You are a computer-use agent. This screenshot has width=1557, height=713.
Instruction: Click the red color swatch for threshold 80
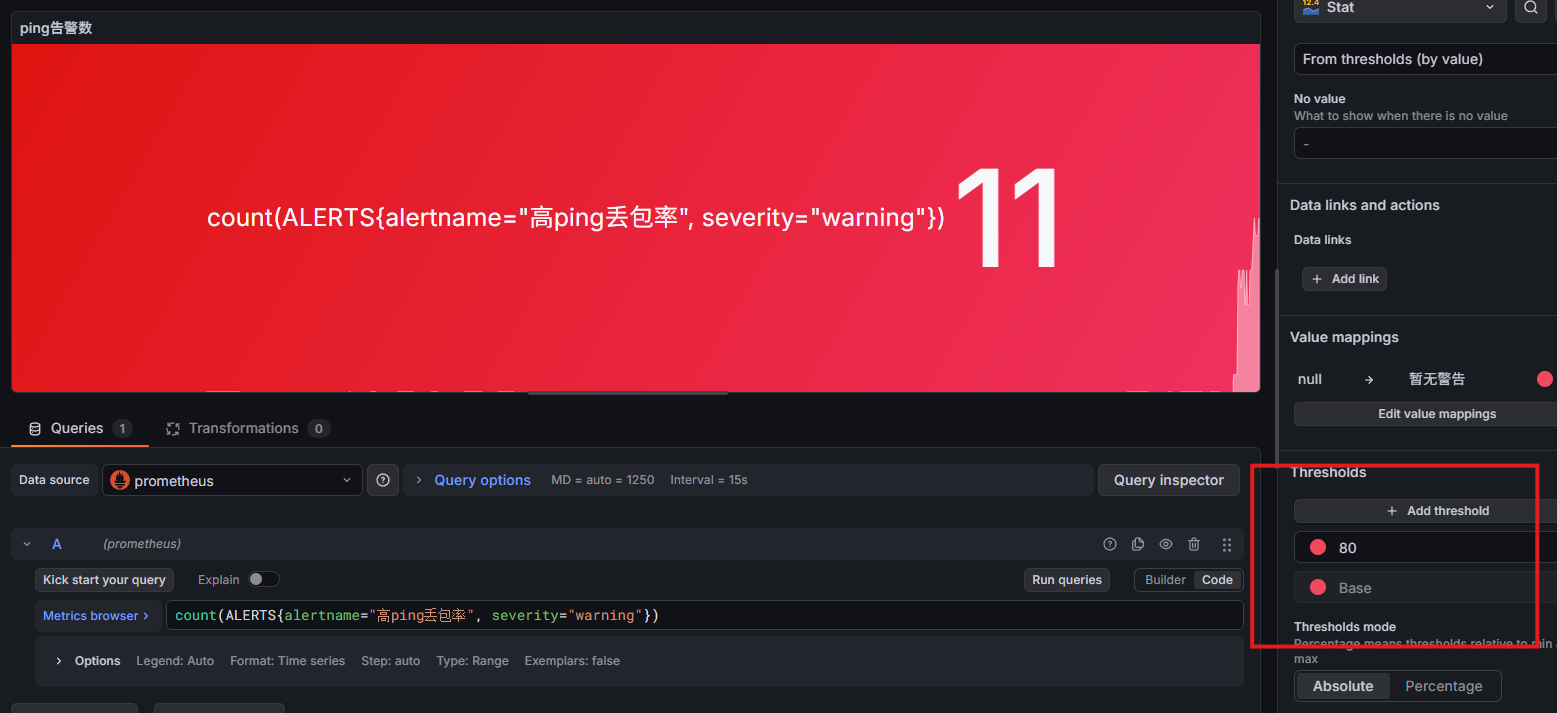pos(1318,547)
